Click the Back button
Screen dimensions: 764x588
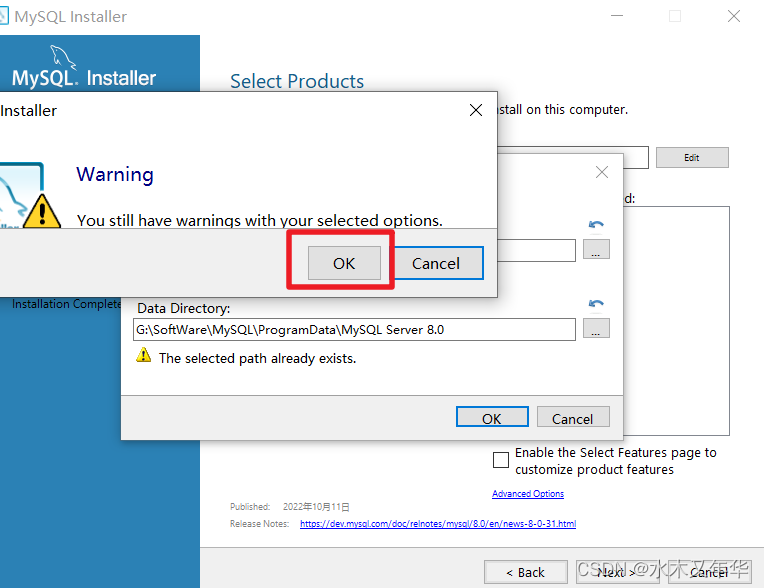(525, 572)
